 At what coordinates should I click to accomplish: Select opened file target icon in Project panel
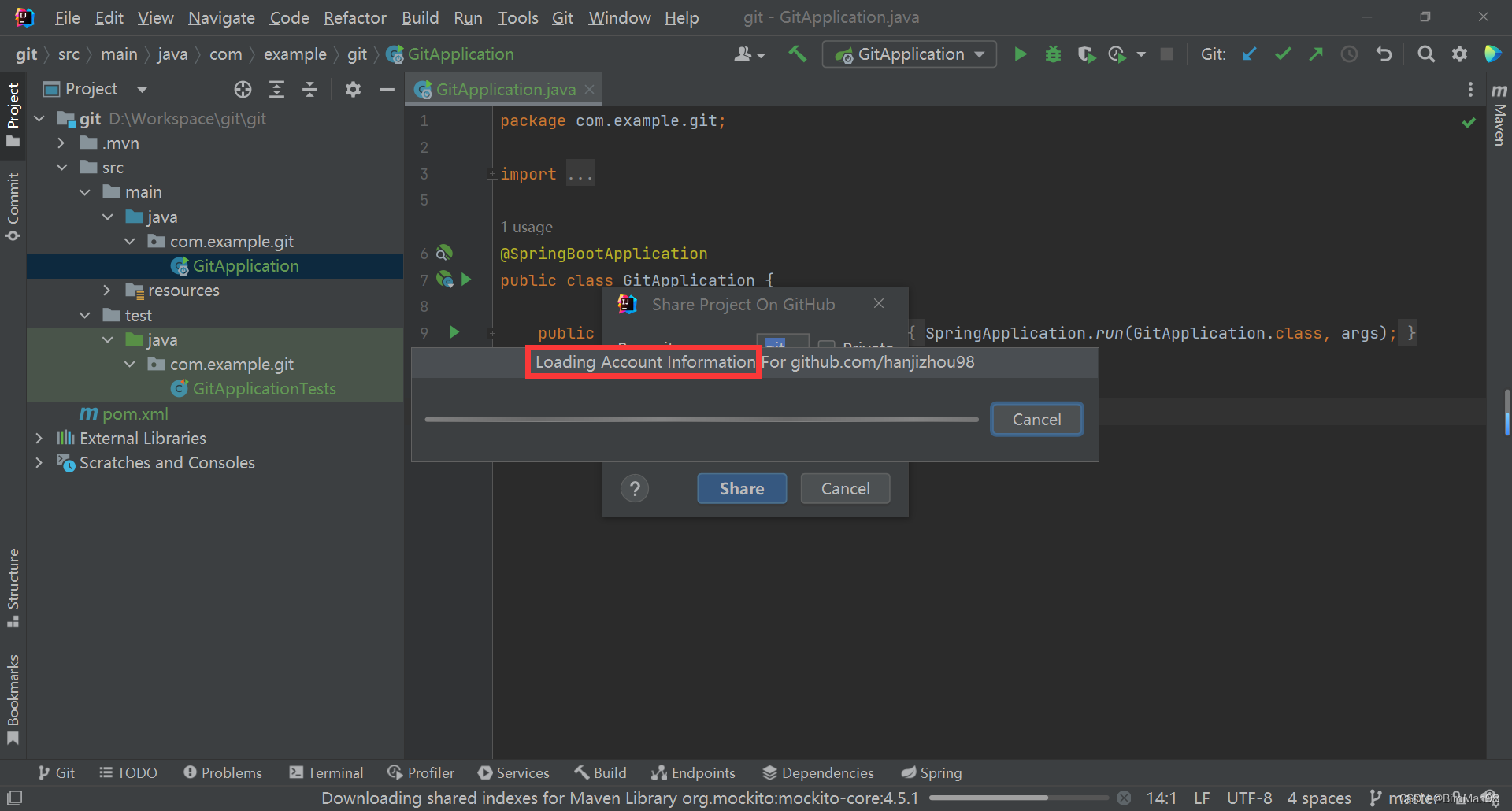tap(243, 90)
